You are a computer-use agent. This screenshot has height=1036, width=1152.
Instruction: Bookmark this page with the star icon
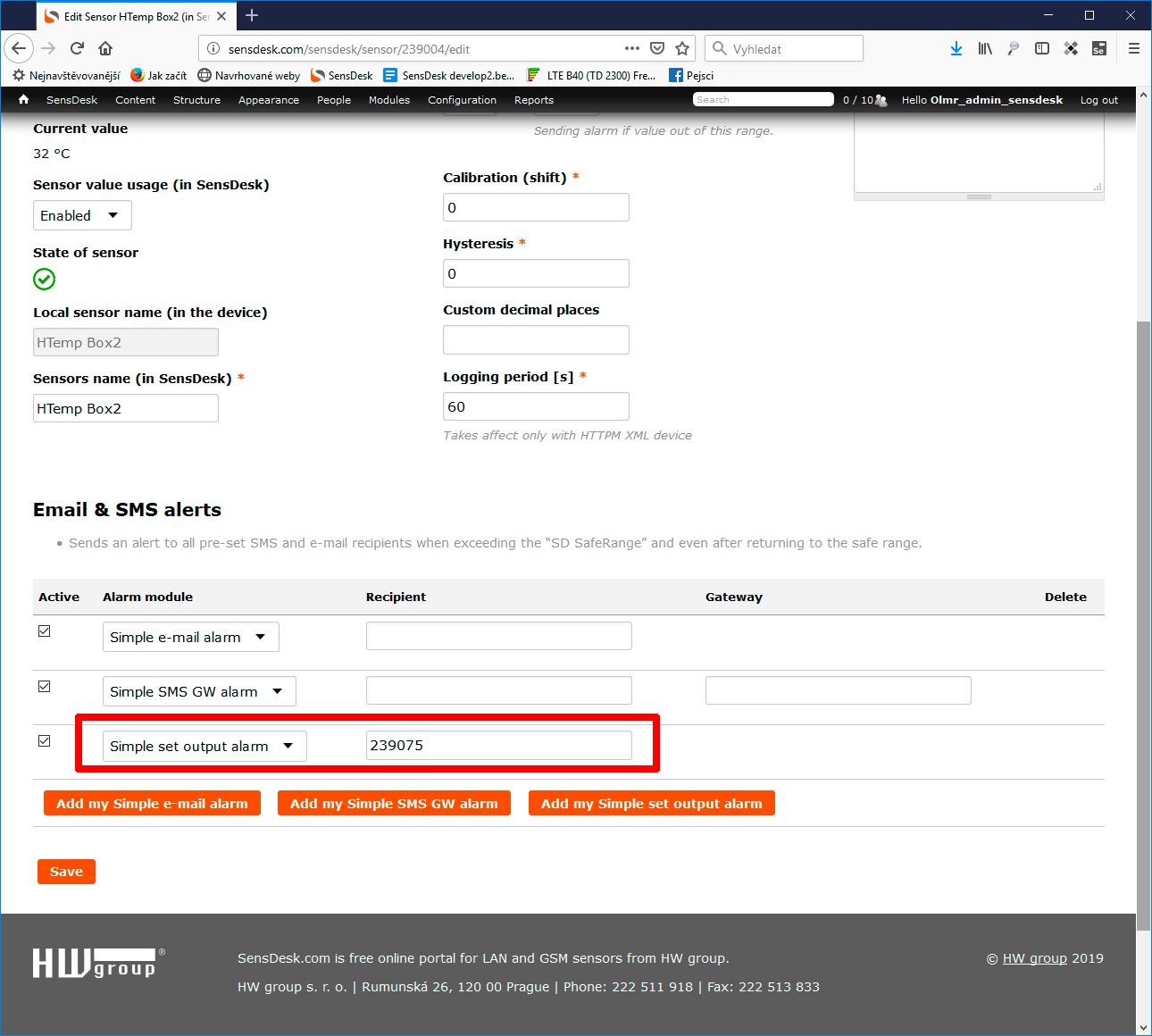pyautogui.click(x=682, y=48)
